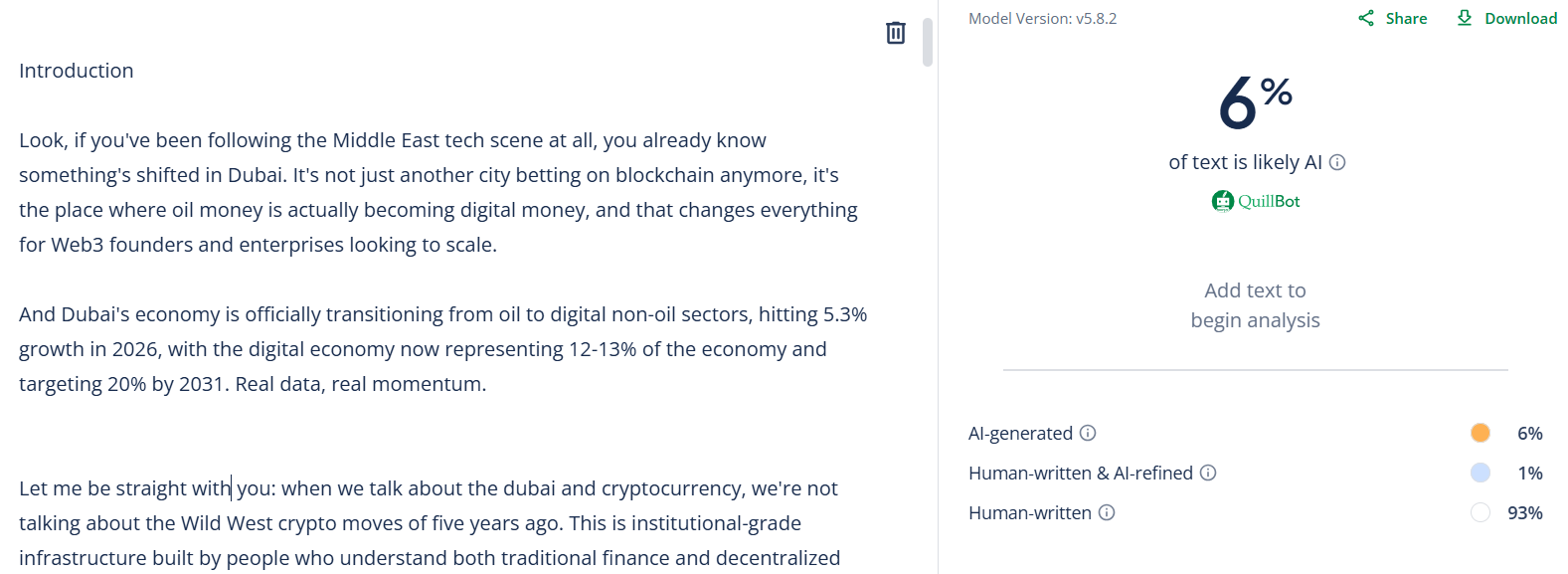1568x574 pixels.
Task: Click the paragraph starting 'Let me be straight'
Action: coord(430,523)
